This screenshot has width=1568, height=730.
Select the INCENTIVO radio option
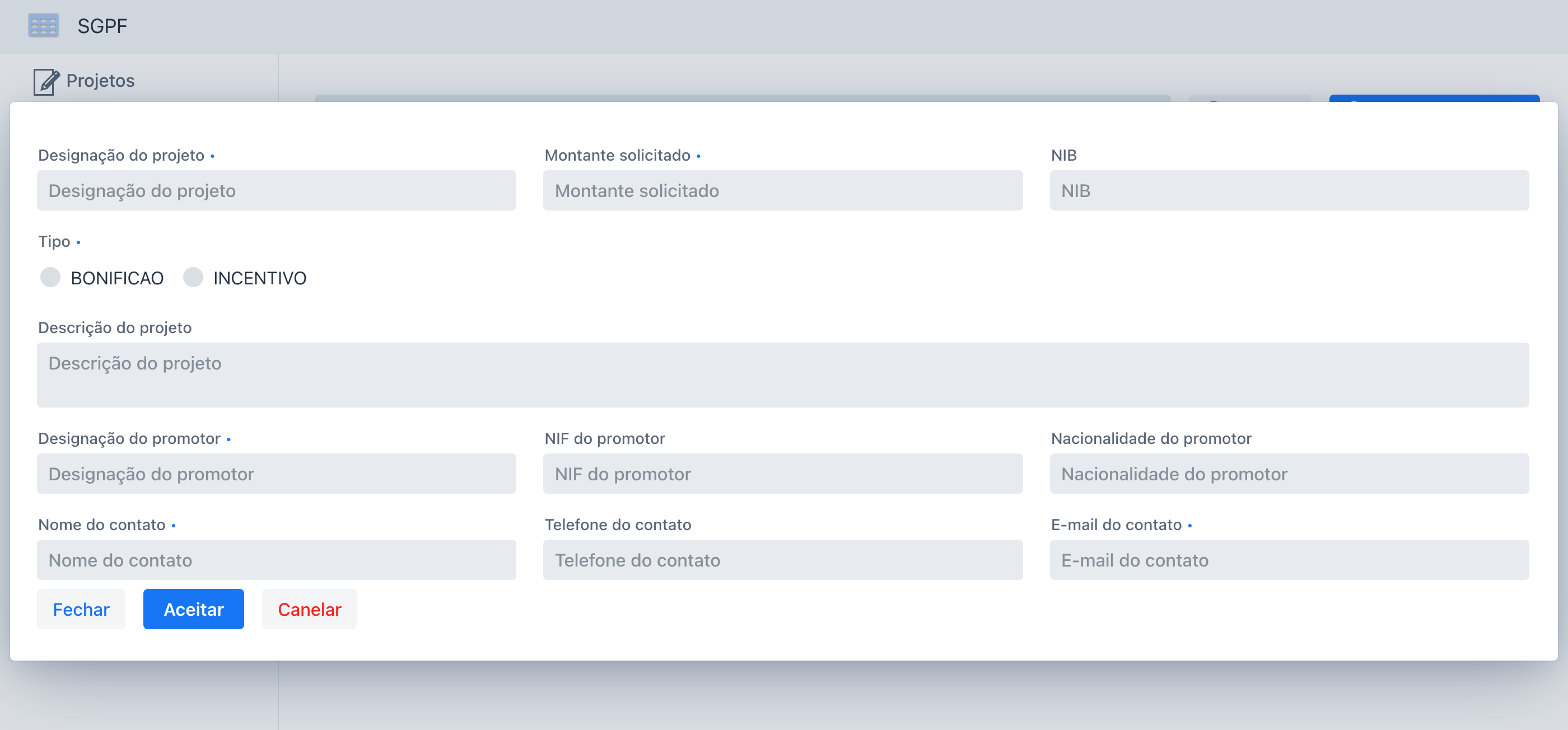pyautogui.click(x=193, y=278)
